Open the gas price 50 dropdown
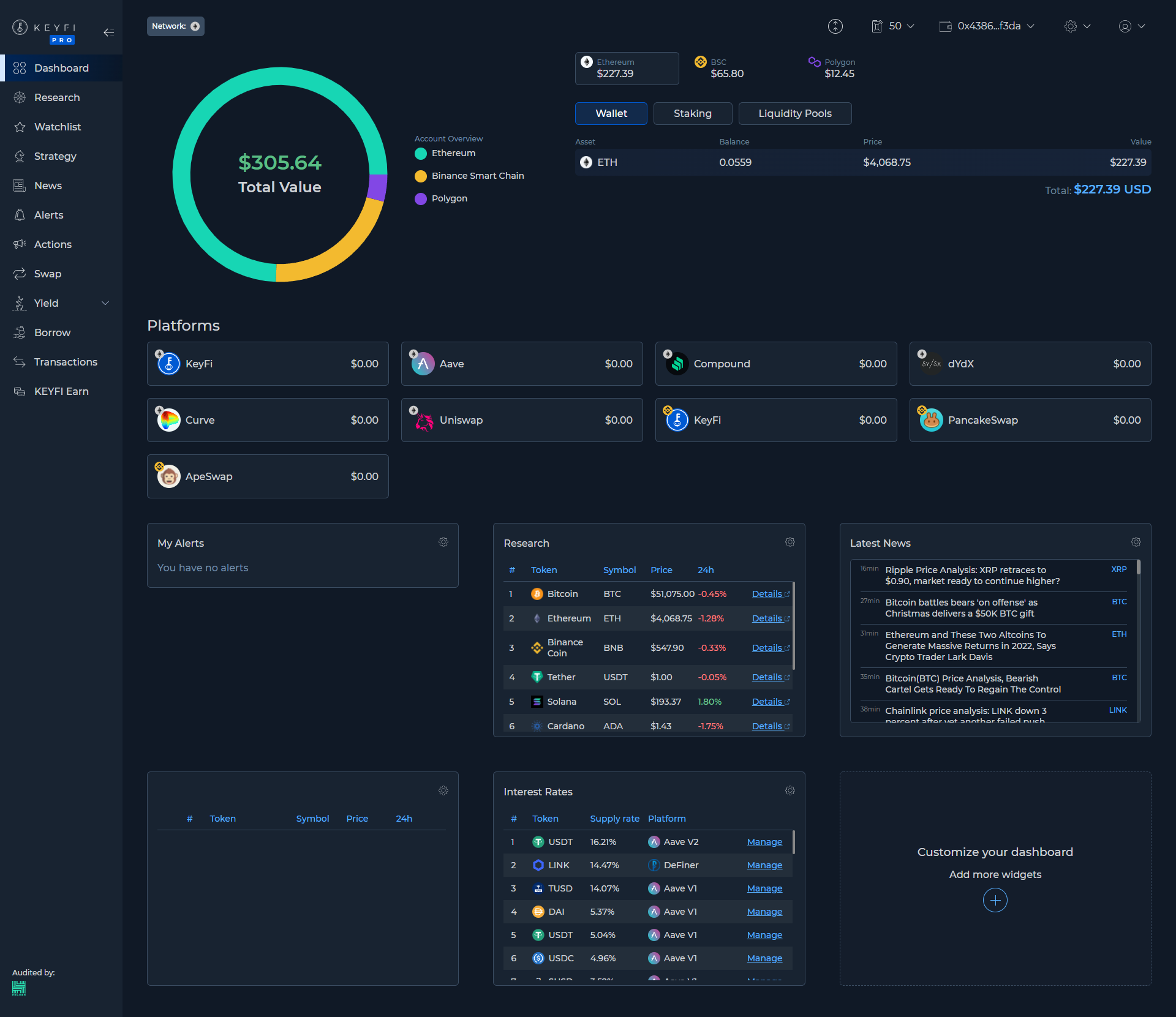The width and height of the screenshot is (1176, 1017). (x=893, y=26)
